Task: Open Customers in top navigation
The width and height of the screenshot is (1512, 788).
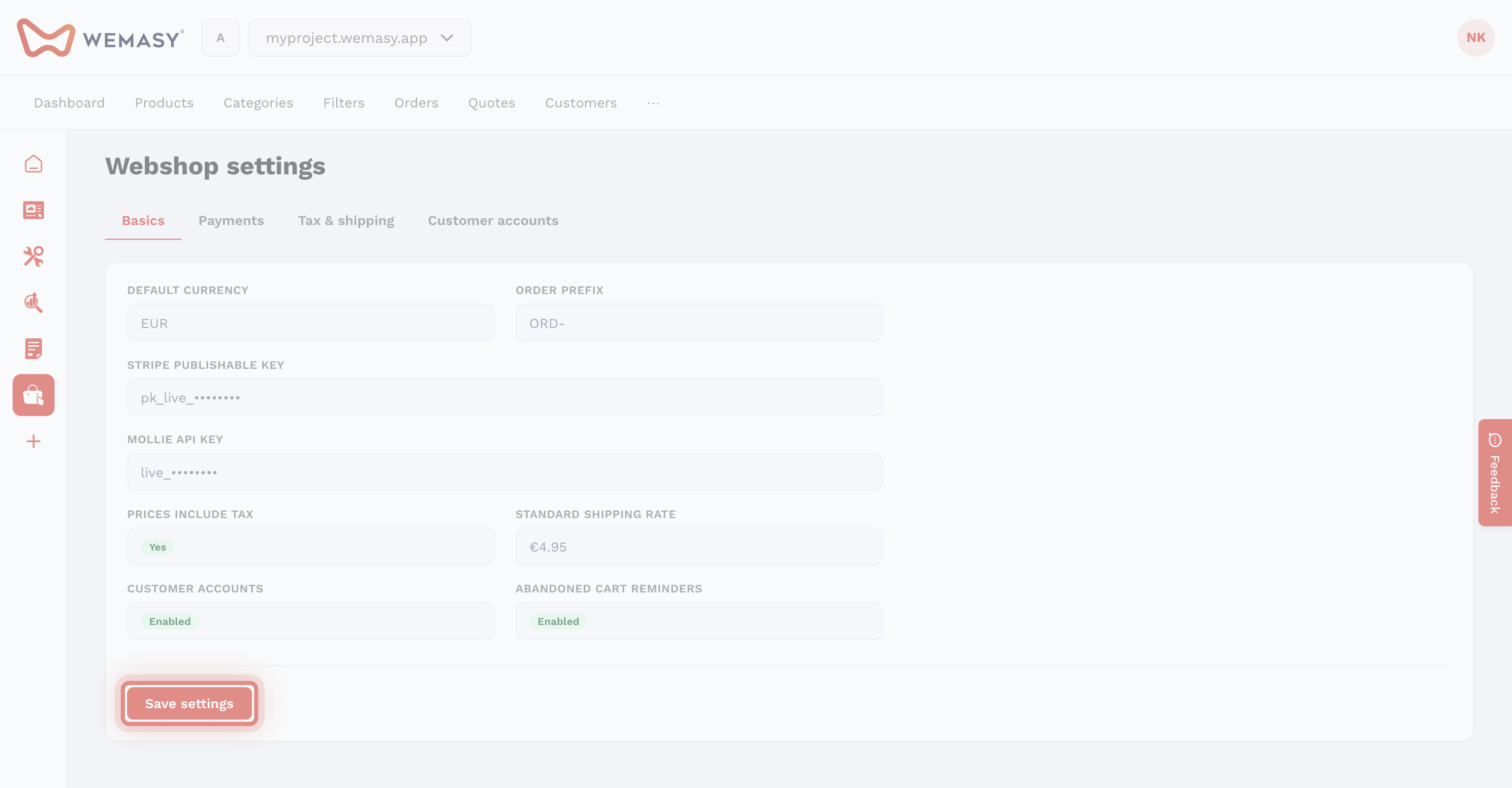Action: pos(581,103)
